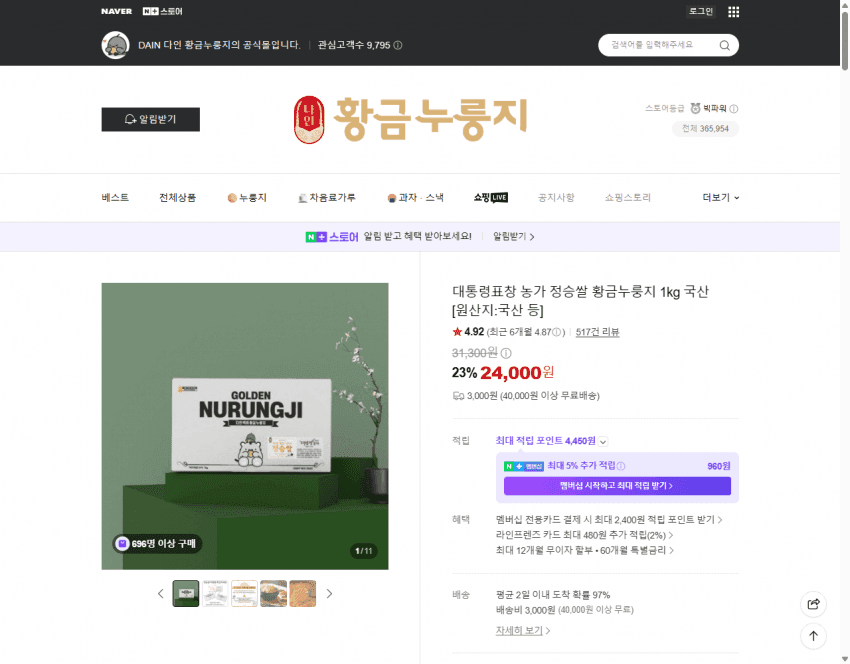This screenshot has width=850, height=664.
Task: Select the fifth product thumbnail
Action: [x=303, y=594]
